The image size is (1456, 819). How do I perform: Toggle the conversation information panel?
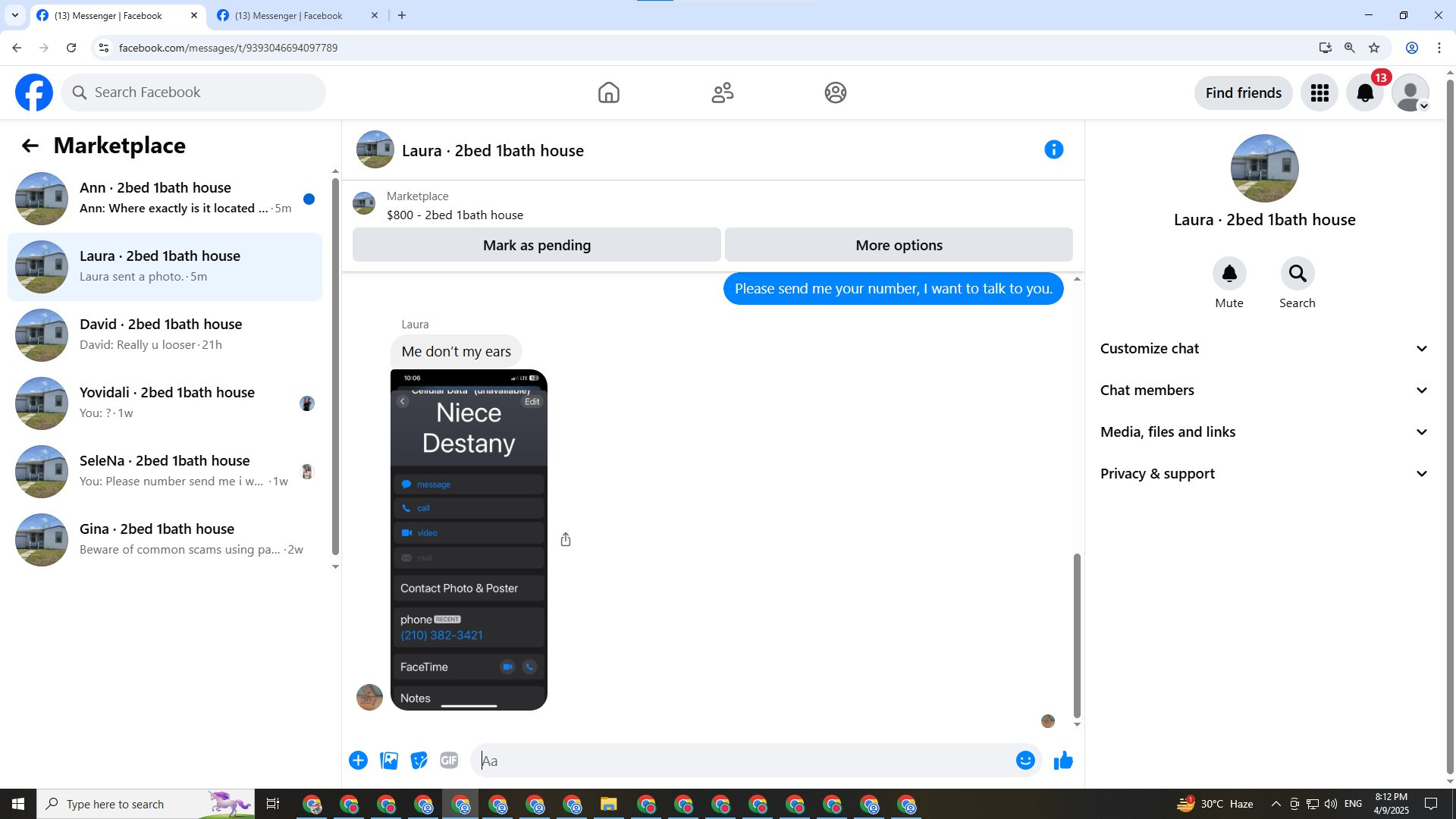(1053, 149)
